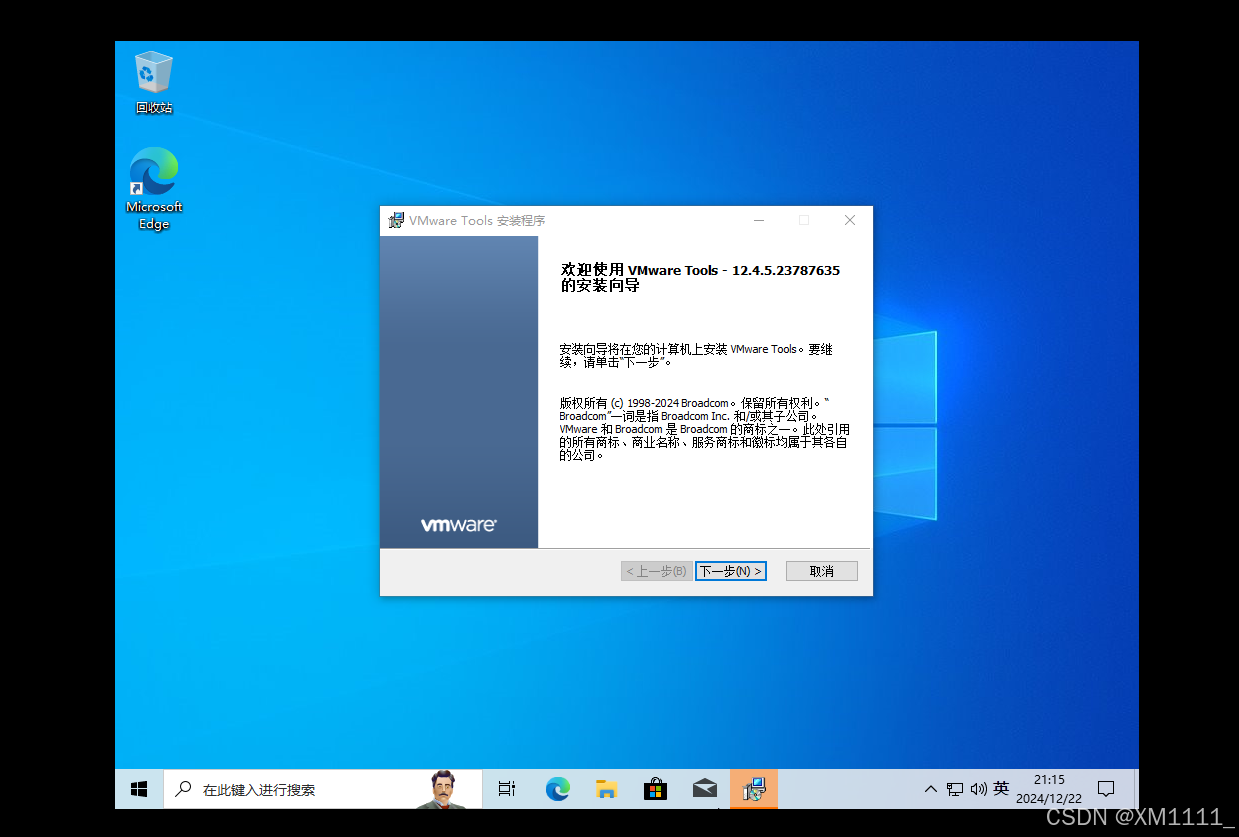1239x837 pixels.
Task: Click the taskbar search box
Action: click(x=322, y=789)
